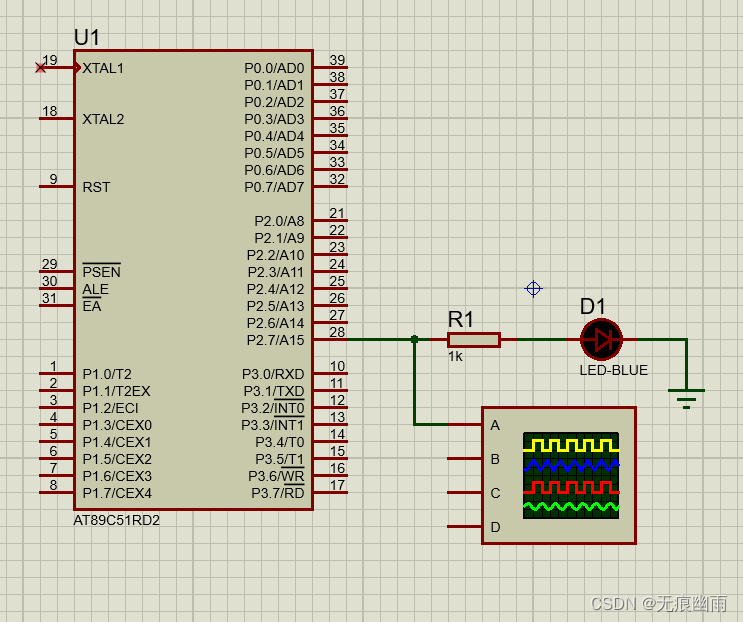Click oscilloscope channel D pin
The image size is (743, 622).
[x=464, y=526]
